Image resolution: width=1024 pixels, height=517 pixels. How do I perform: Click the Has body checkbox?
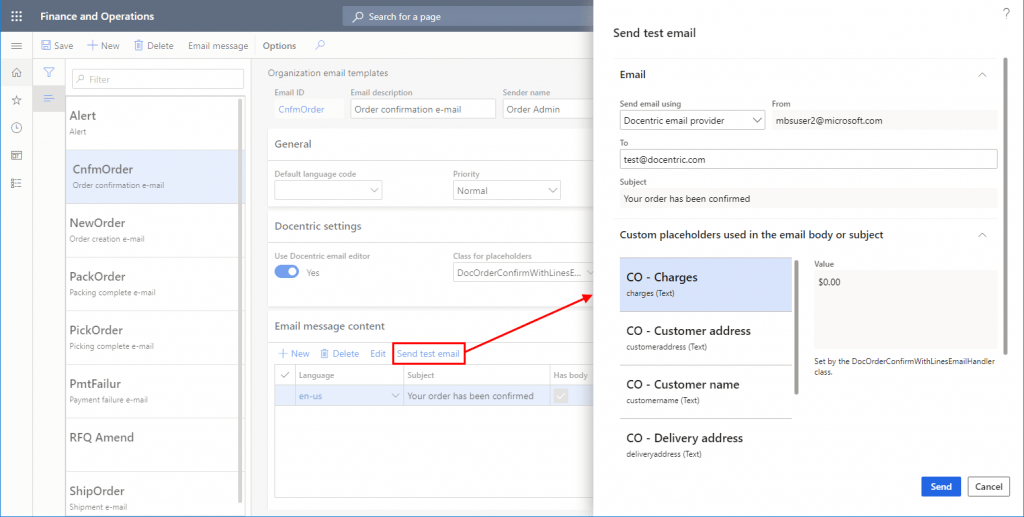click(x=561, y=396)
